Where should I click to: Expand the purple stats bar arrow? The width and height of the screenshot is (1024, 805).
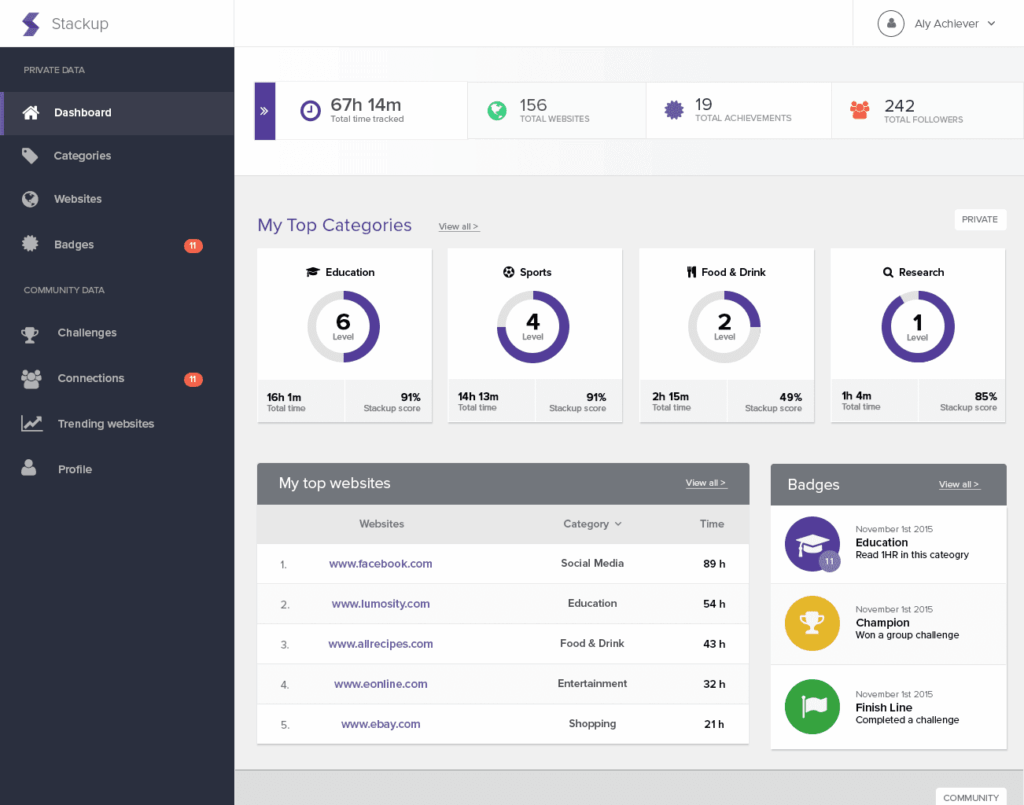pos(265,111)
